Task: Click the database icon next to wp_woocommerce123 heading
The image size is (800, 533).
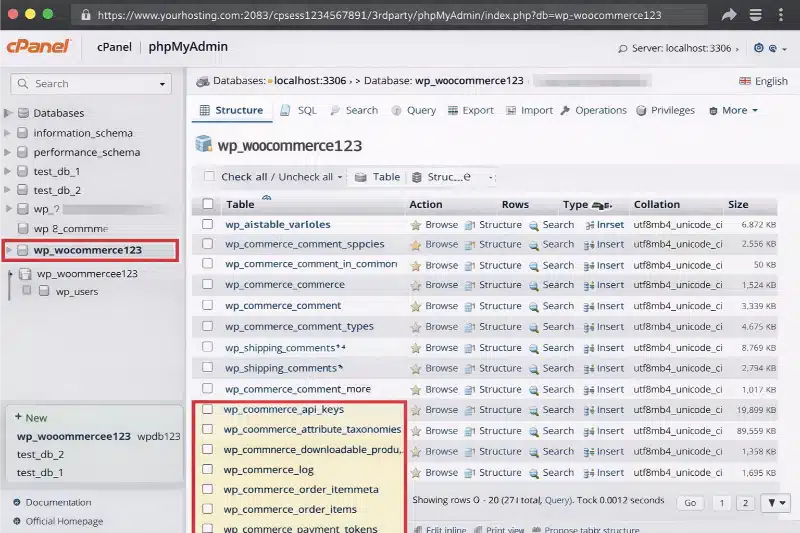Action: tap(204, 144)
